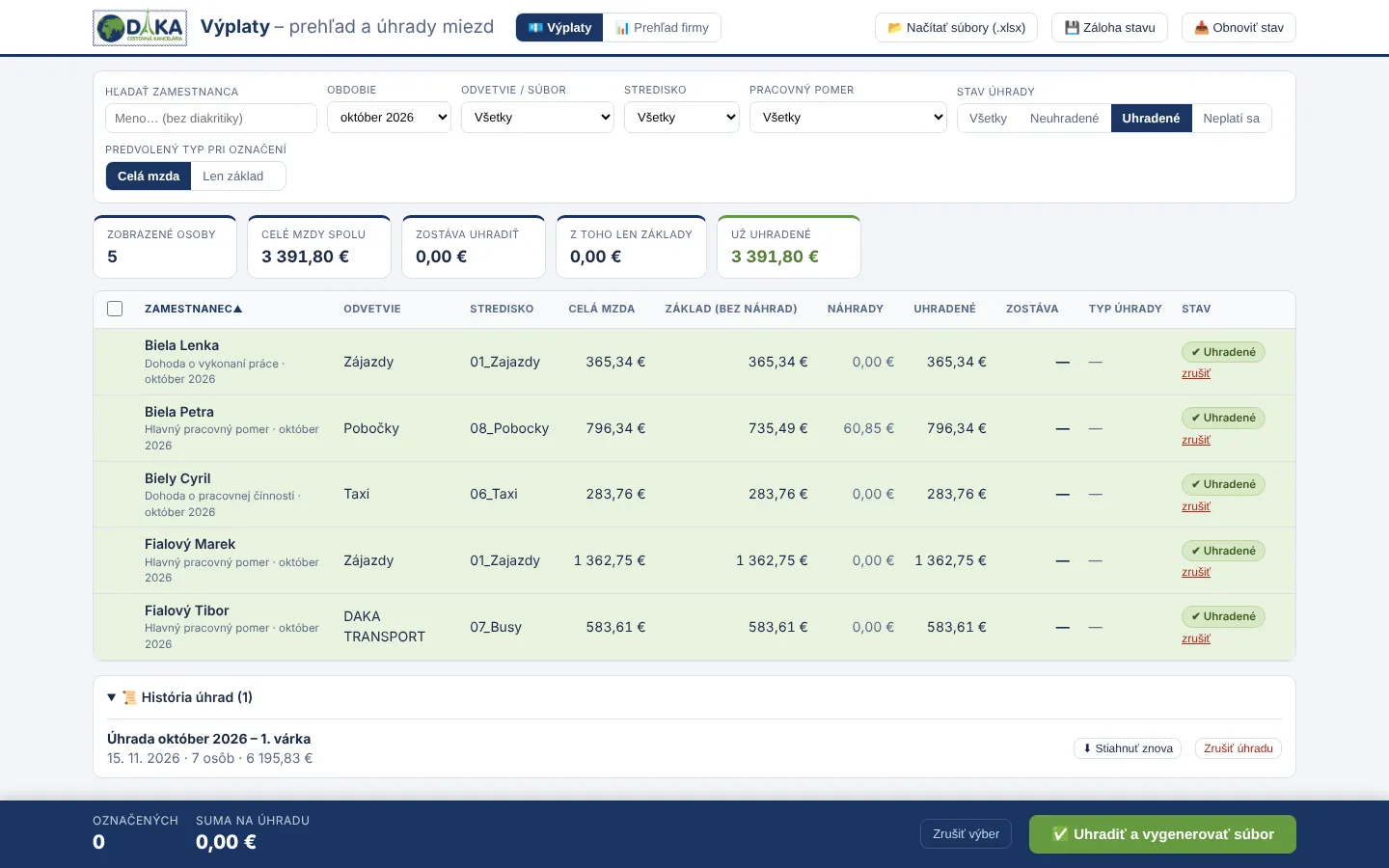1389x868 pixels.
Task: Switch to the Výplaty tab
Action: (x=559, y=28)
